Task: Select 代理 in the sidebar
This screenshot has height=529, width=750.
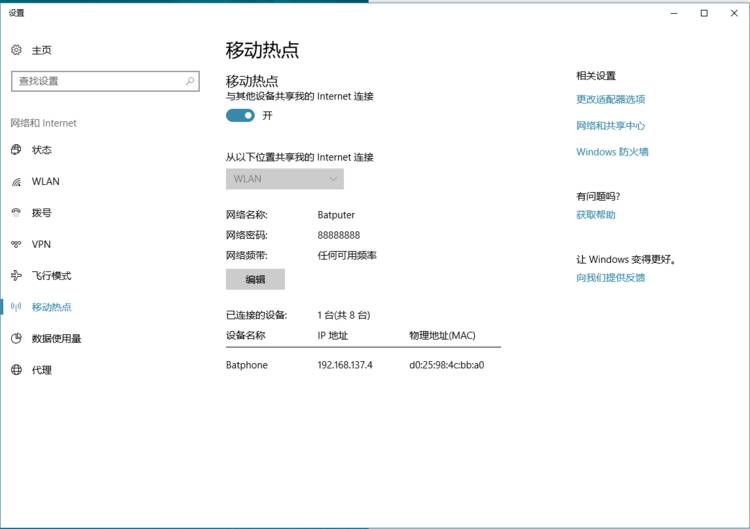Action: click(42, 370)
